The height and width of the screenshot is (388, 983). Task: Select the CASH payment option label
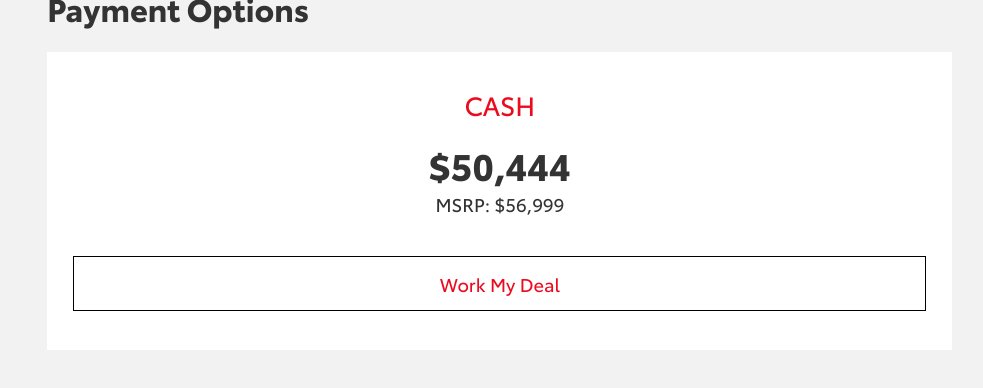[x=499, y=107]
